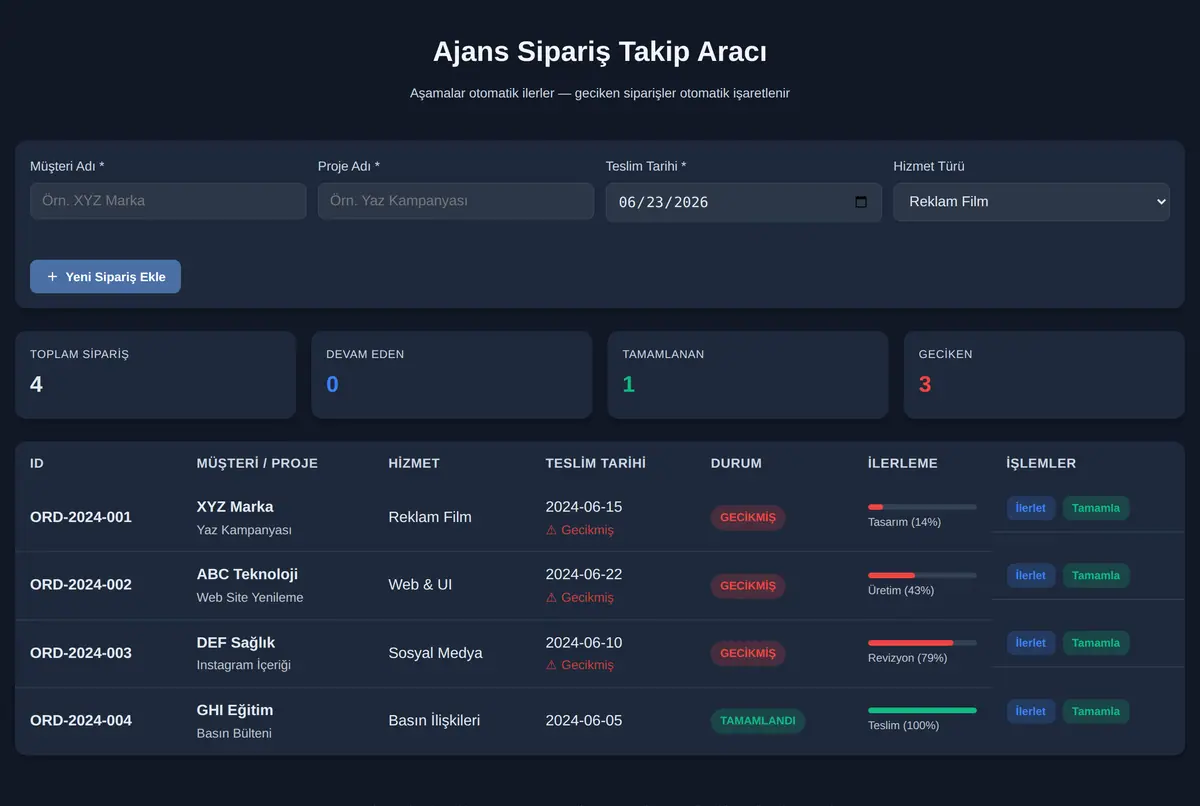1200x806 pixels.
Task: Click the customer name XYZ Marka
Action: click(235, 506)
